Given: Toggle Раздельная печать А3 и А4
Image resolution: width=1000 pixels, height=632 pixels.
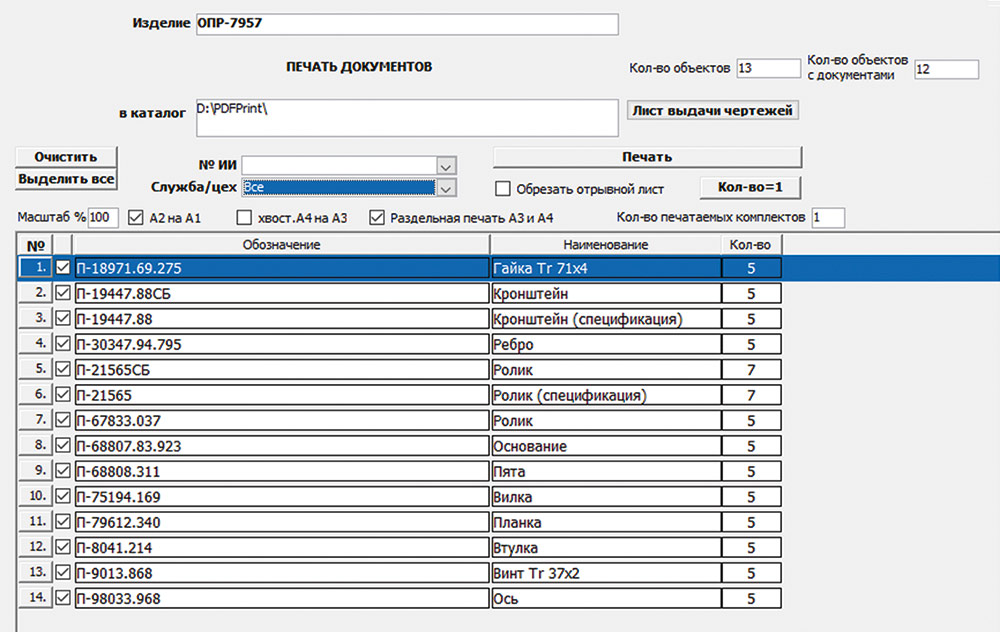Looking at the screenshot, I should (x=377, y=217).
